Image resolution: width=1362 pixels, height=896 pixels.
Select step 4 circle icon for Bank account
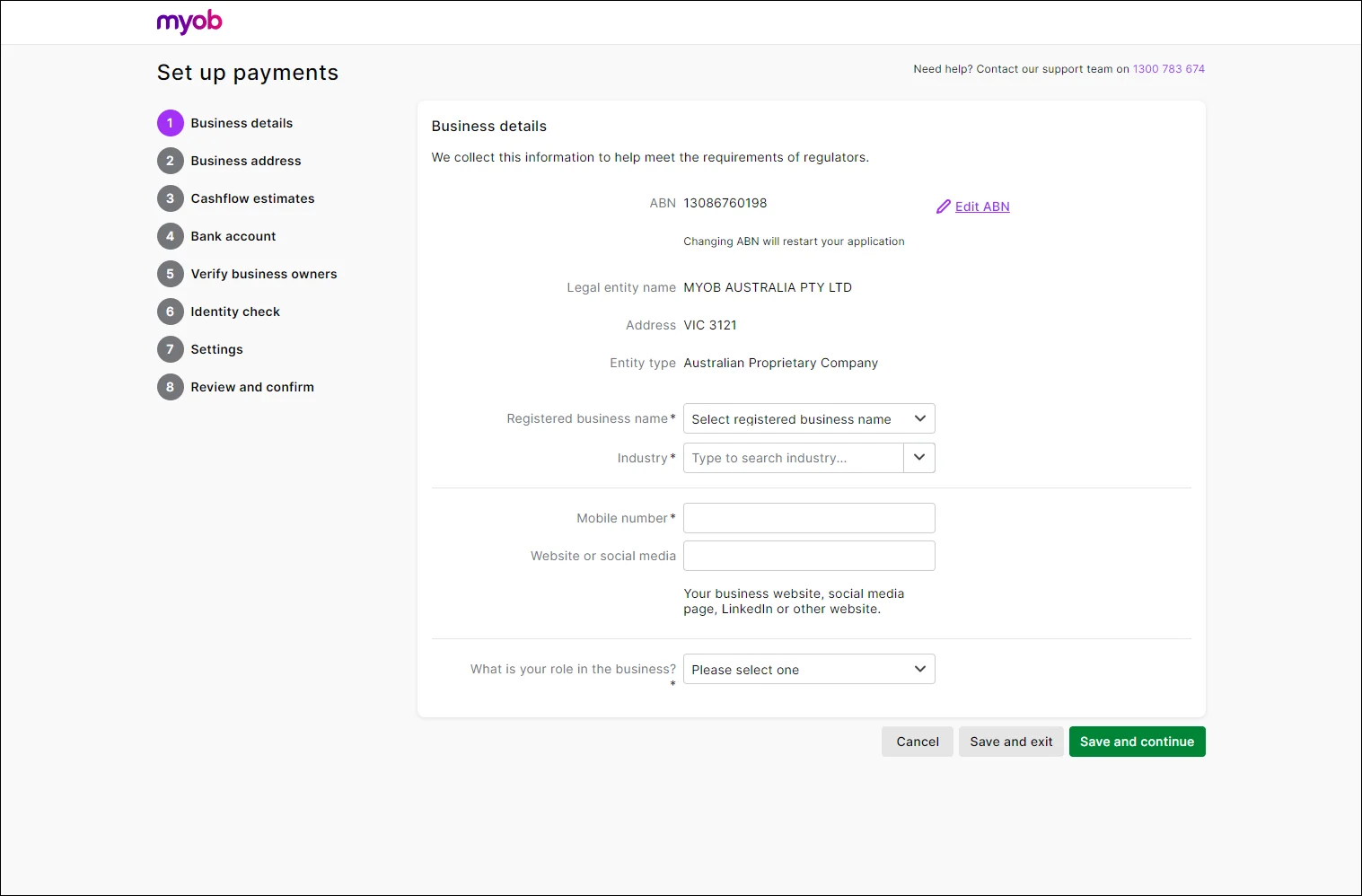171,236
